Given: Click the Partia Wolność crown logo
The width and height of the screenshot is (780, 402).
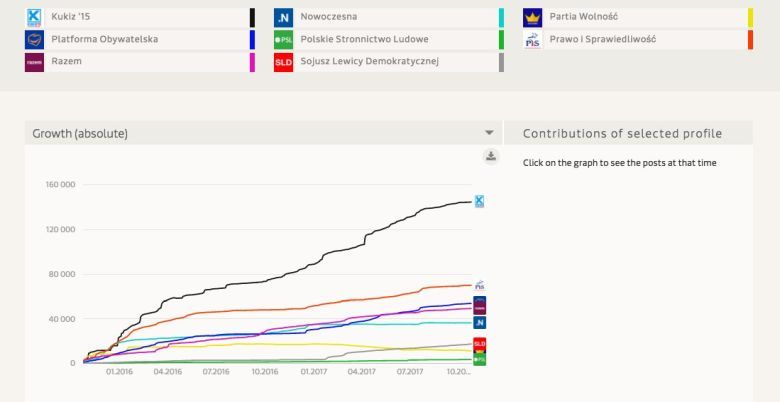Looking at the screenshot, I should point(532,17).
